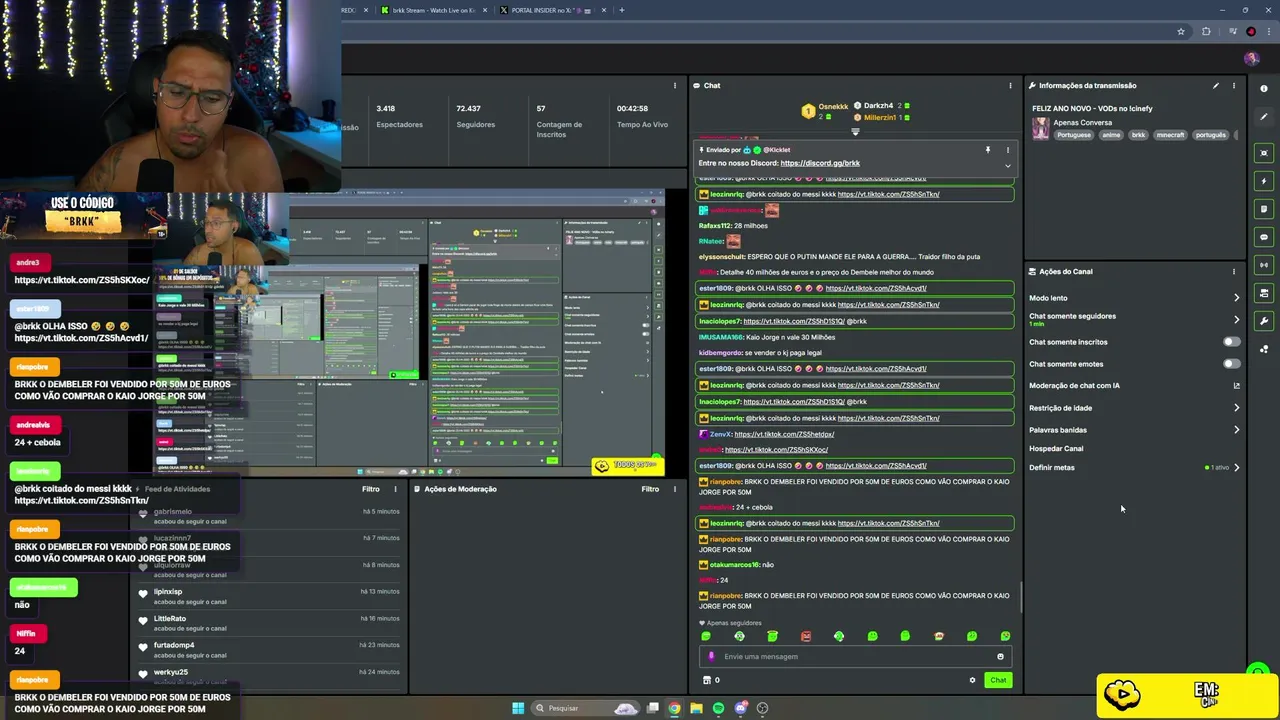Click furtadomp4 in activity feed

click(174, 645)
